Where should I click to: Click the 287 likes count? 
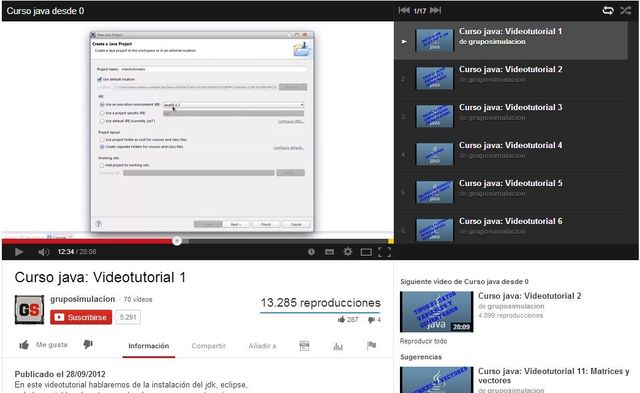point(352,320)
